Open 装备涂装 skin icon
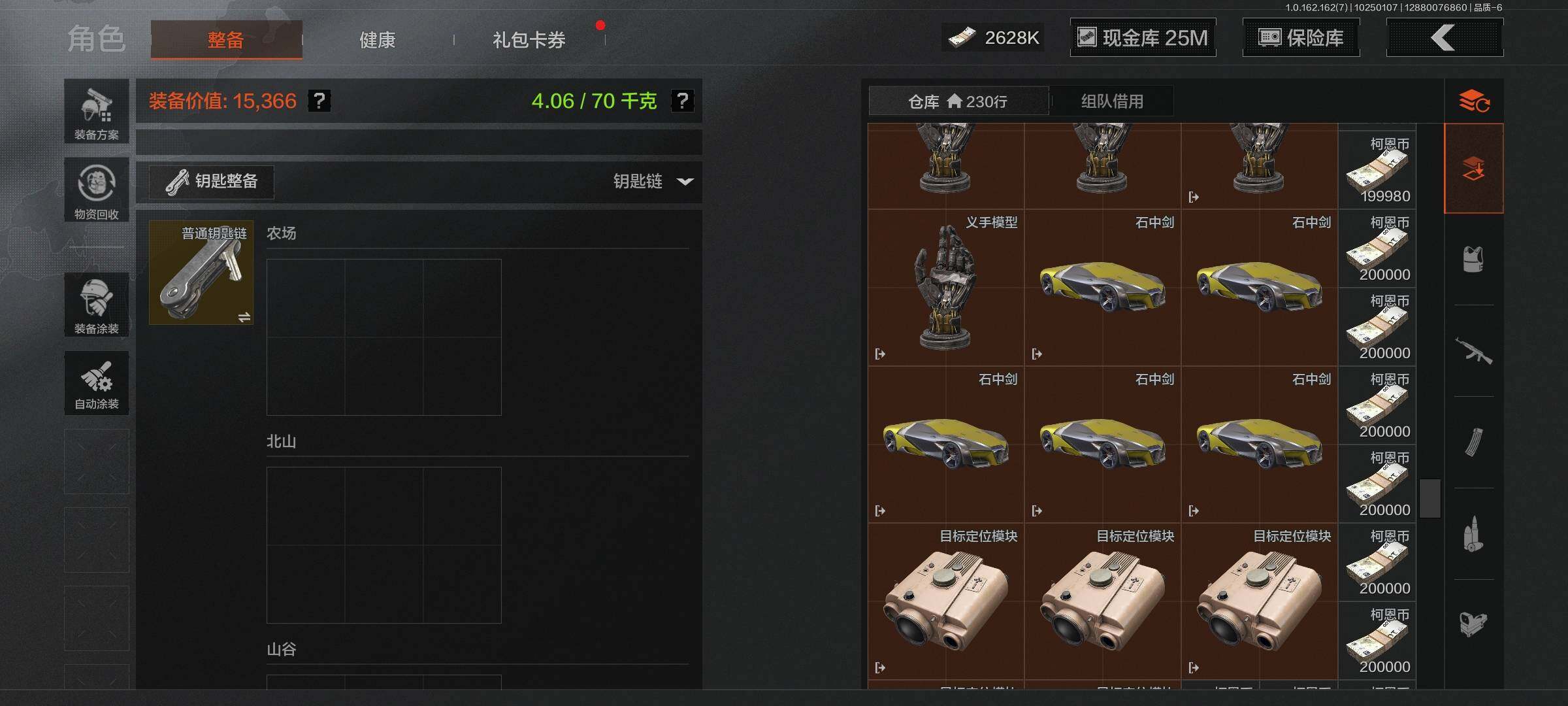 [x=97, y=305]
